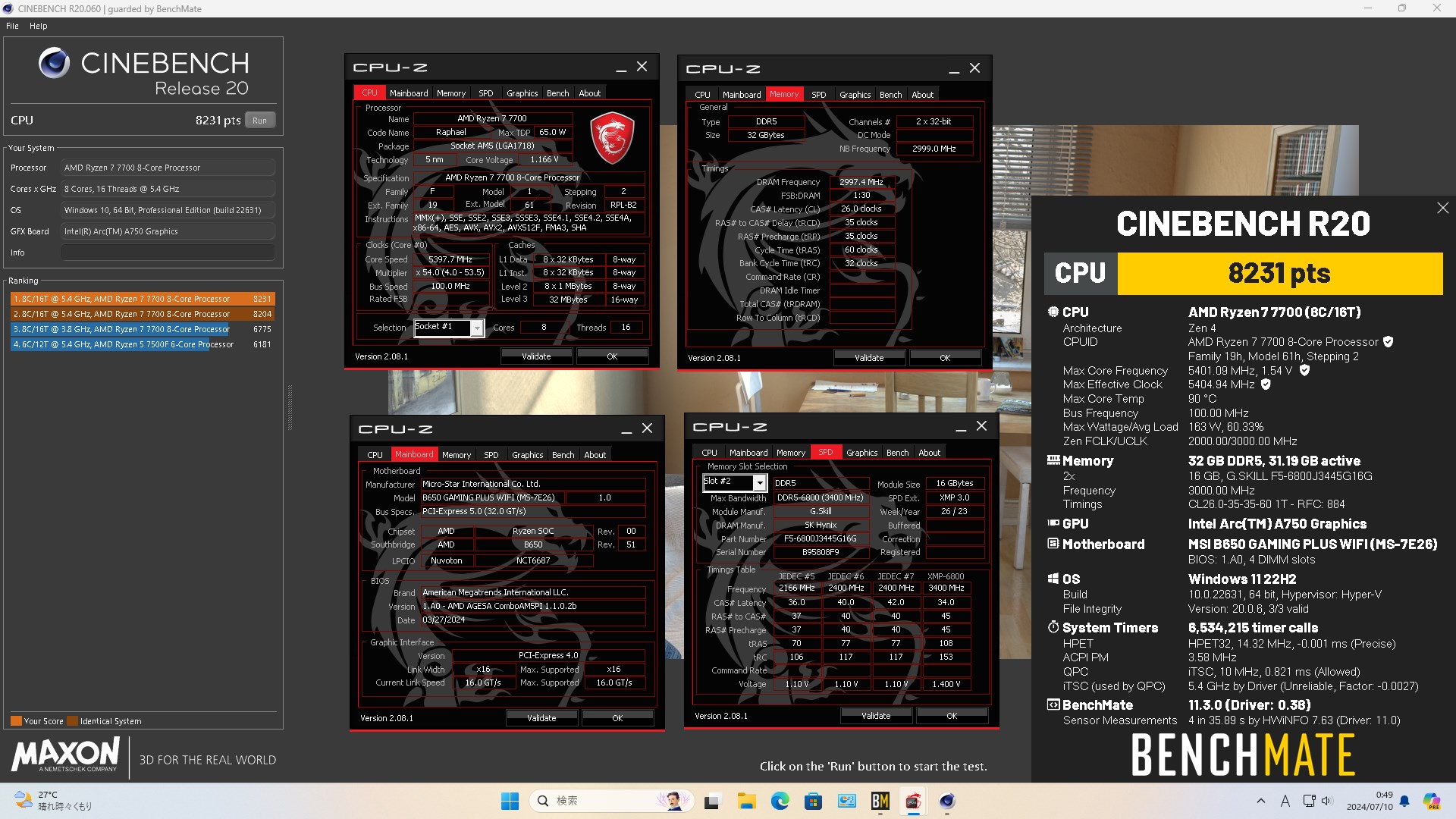Click the System Timers clock icon
Image resolution: width=1456 pixels, height=819 pixels.
pyautogui.click(x=1053, y=627)
